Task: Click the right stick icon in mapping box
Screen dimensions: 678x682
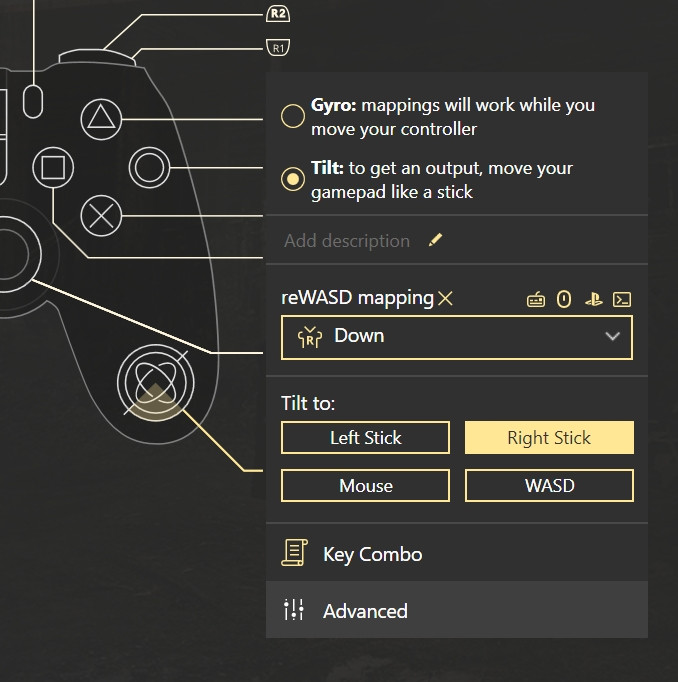Action: tap(310, 337)
